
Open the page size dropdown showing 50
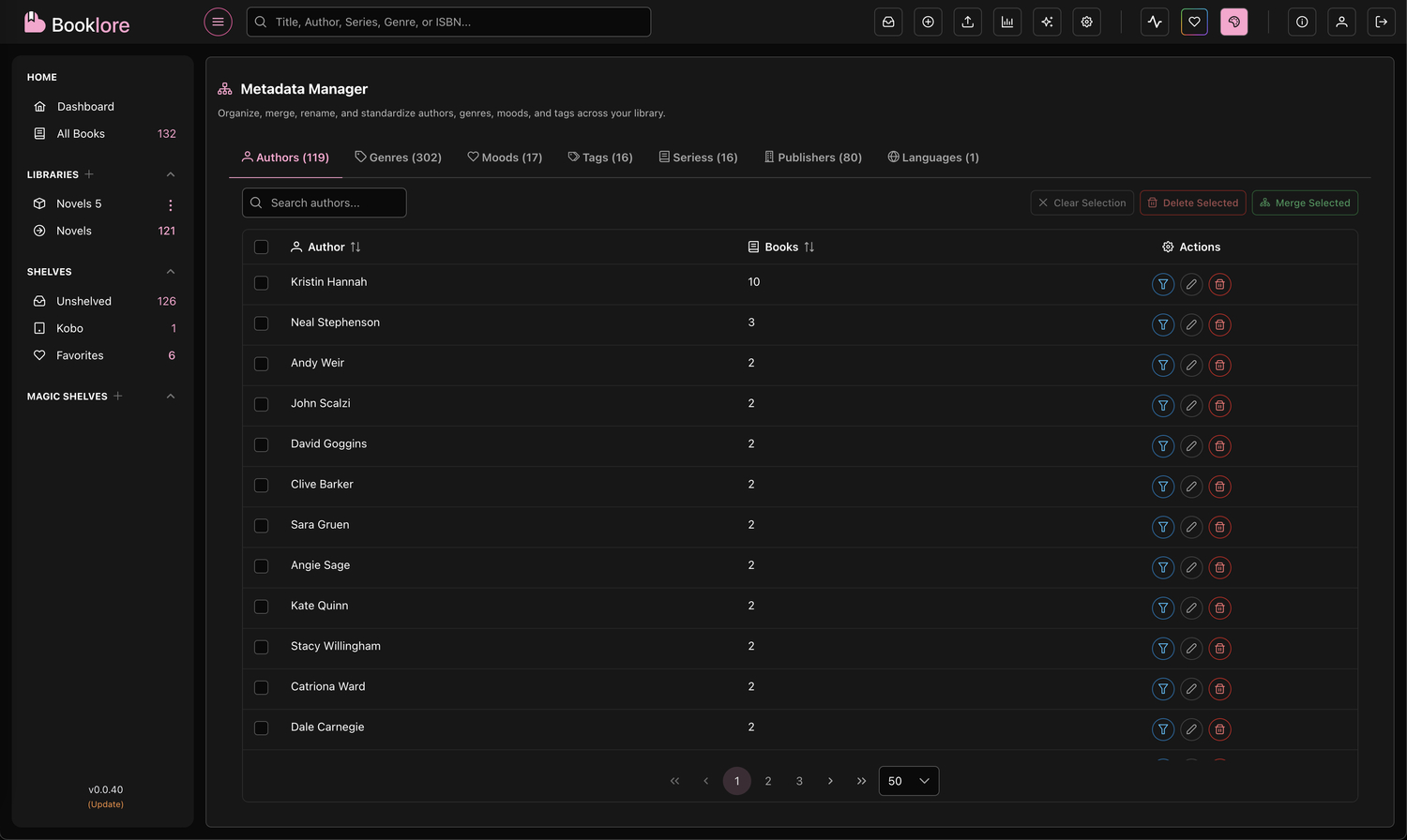tap(908, 780)
